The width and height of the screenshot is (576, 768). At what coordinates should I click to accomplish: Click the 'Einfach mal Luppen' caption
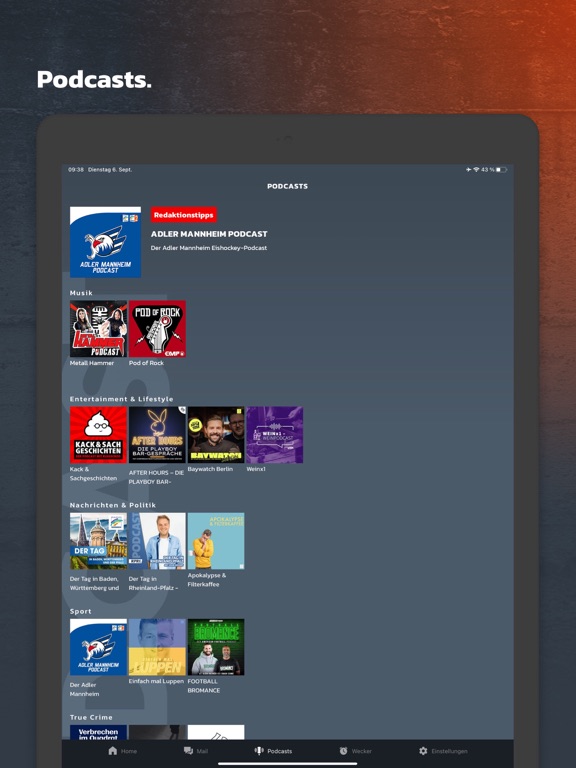156,681
